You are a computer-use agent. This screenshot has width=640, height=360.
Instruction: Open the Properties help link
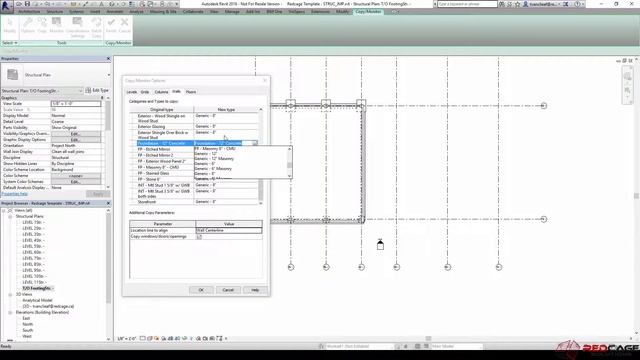click(x=14, y=194)
